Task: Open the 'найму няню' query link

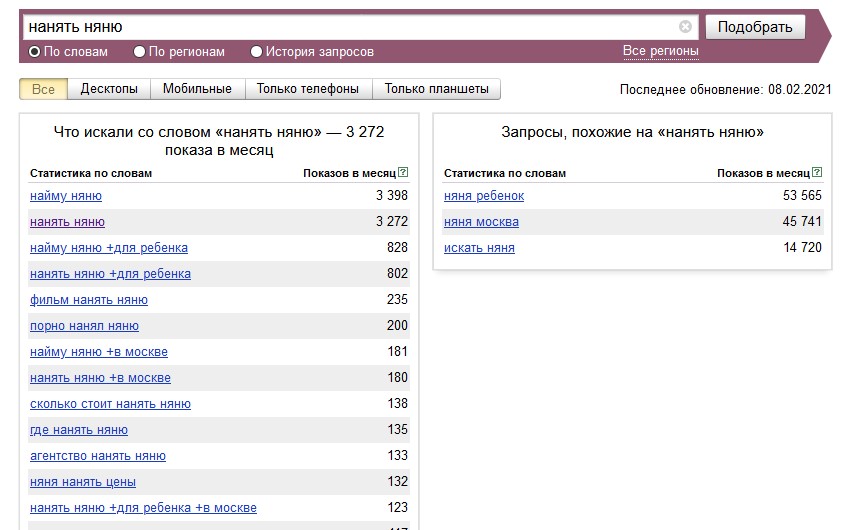Action: [66, 196]
